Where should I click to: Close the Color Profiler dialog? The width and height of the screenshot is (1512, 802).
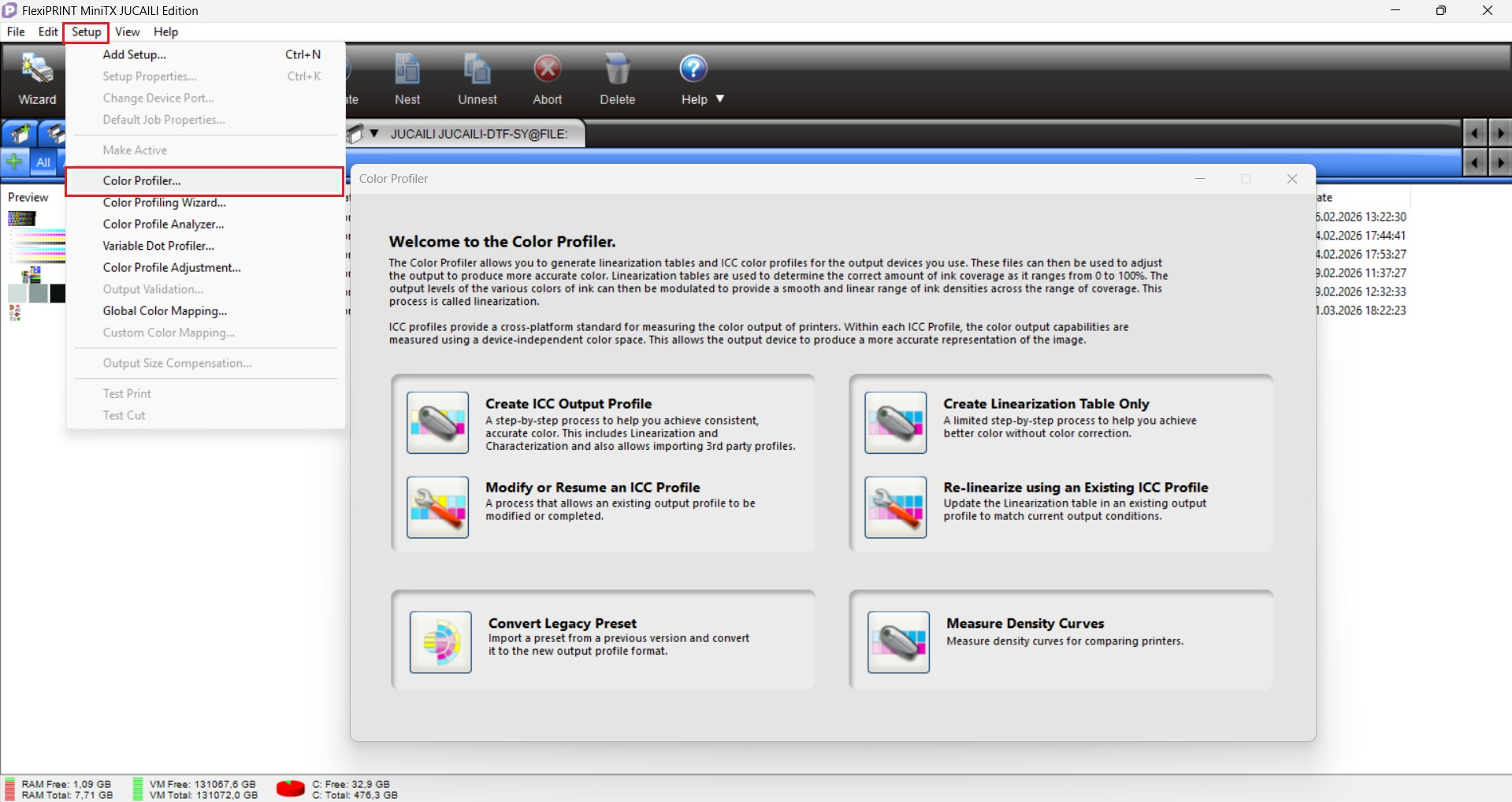1292,179
